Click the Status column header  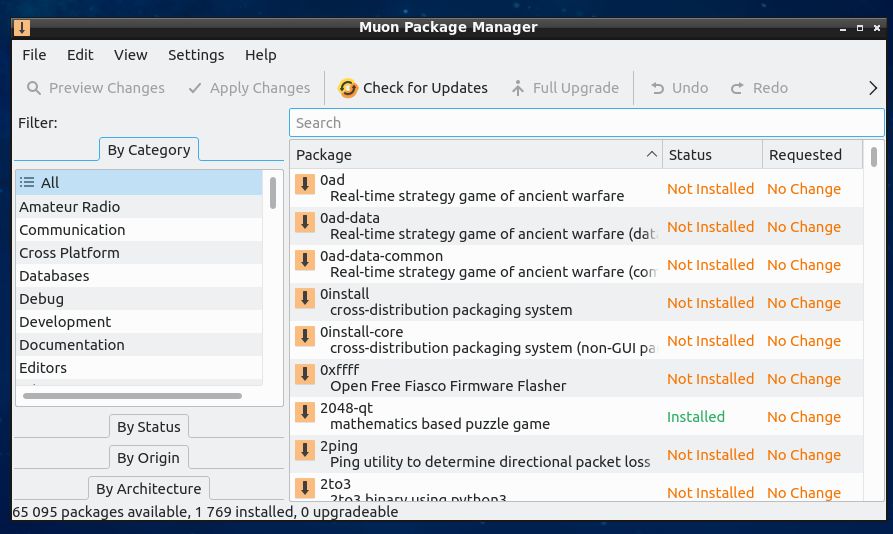pyautogui.click(x=712, y=154)
